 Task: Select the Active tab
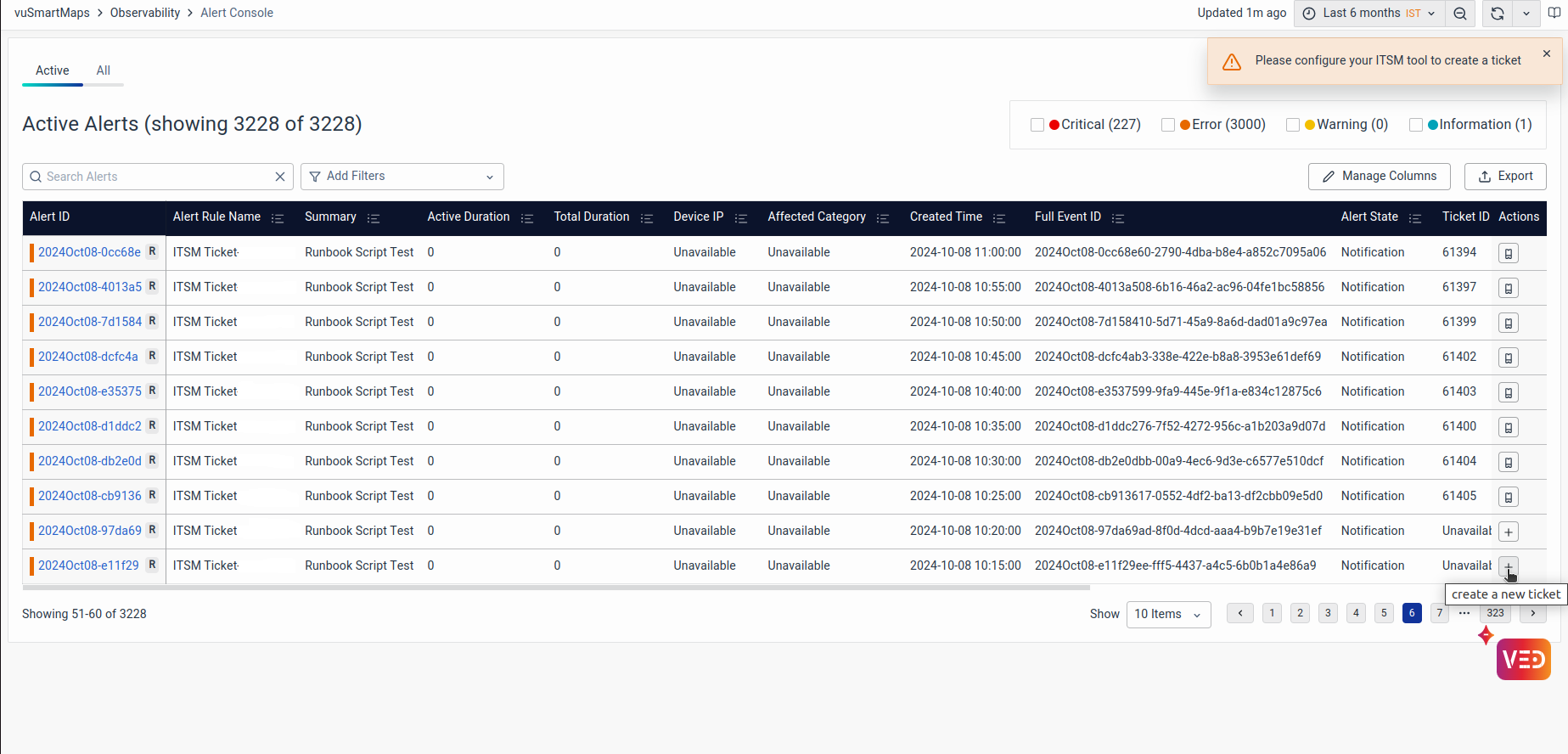pyautogui.click(x=52, y=70)
